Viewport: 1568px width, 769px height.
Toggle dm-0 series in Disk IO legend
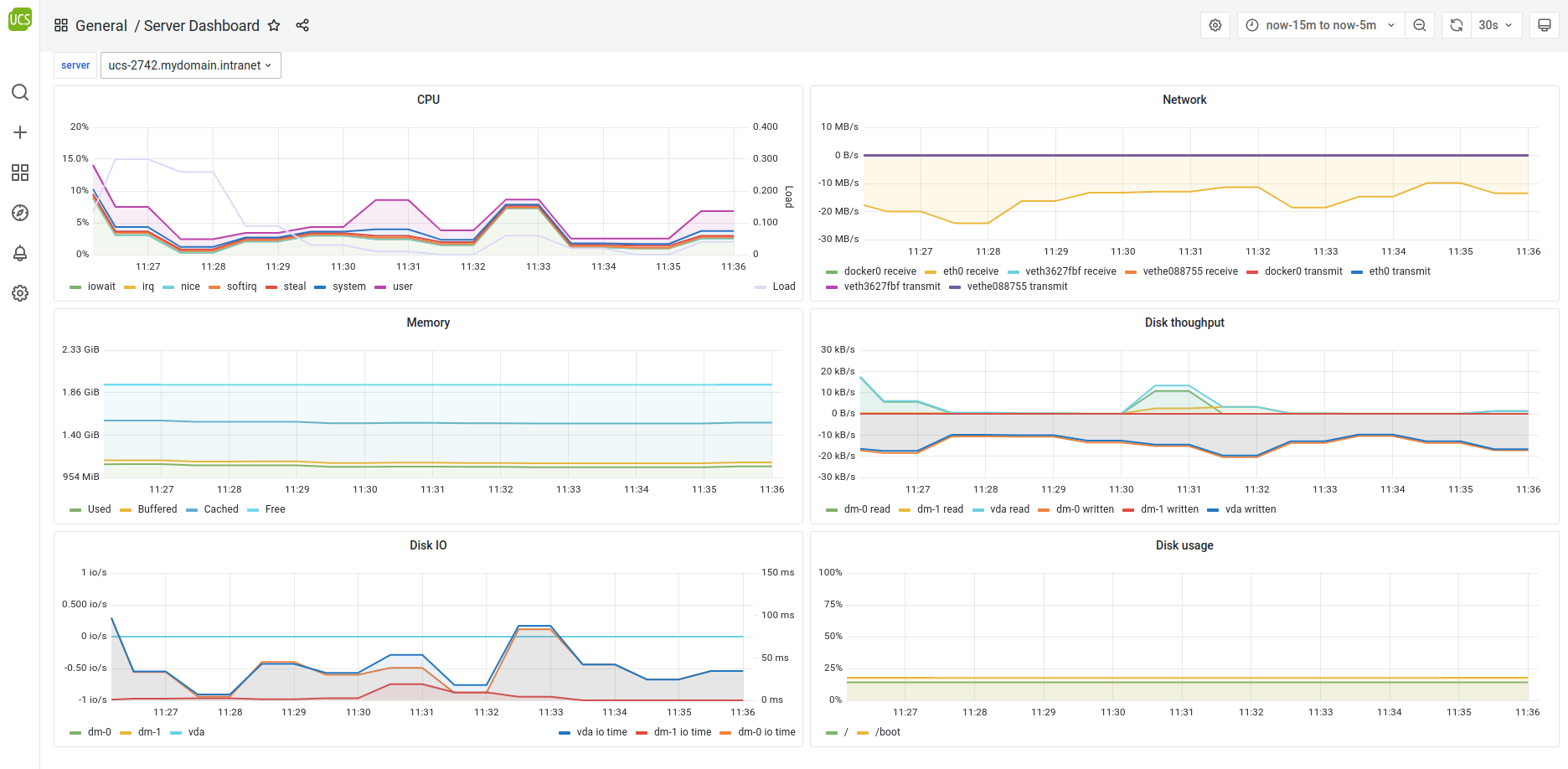[100, 732]
